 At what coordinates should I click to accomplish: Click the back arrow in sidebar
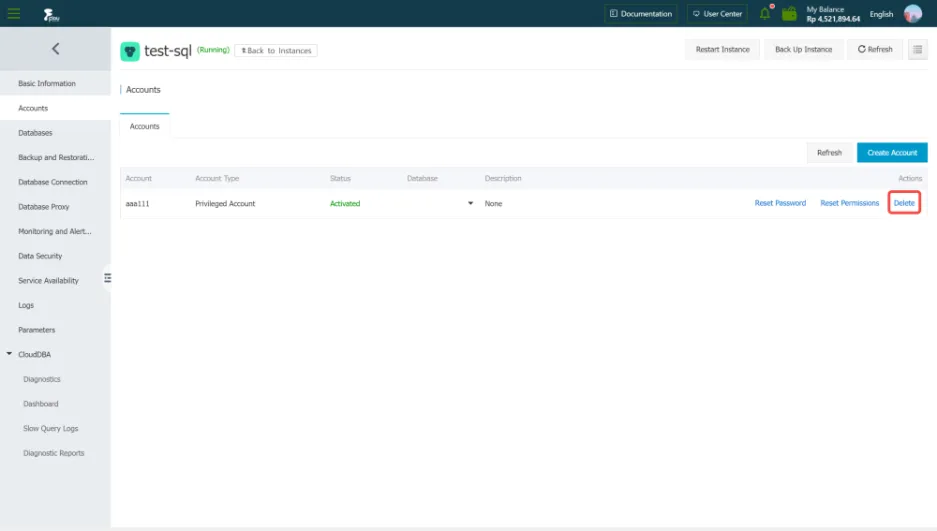(x=56, y=49)
